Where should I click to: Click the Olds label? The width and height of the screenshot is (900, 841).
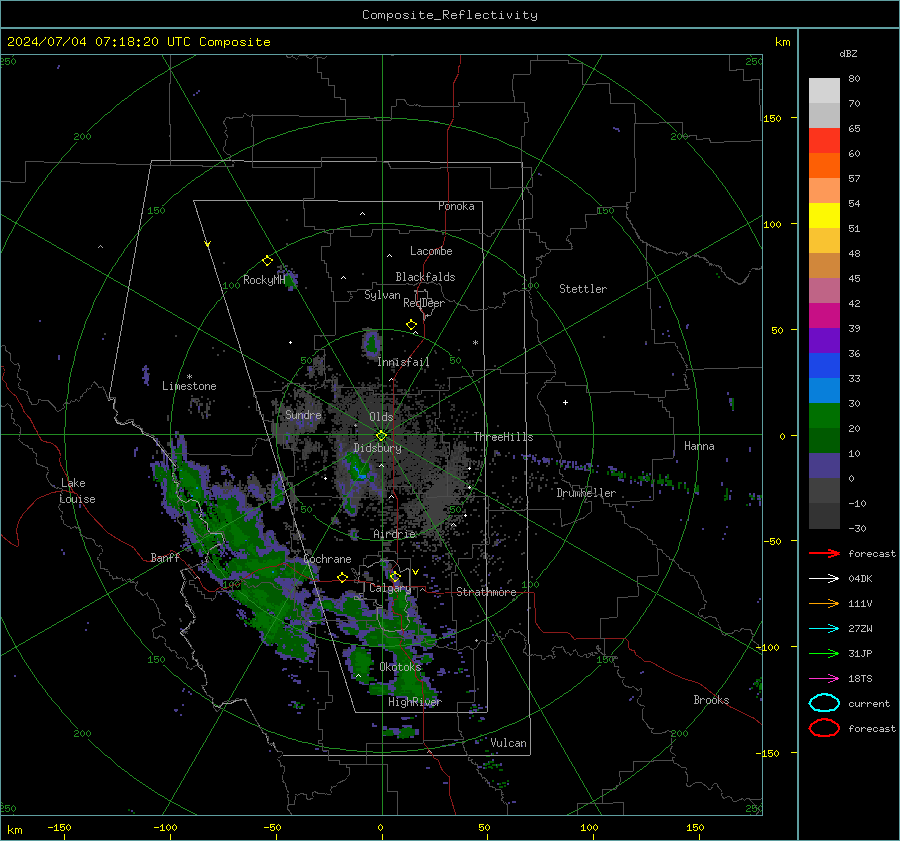381,417
